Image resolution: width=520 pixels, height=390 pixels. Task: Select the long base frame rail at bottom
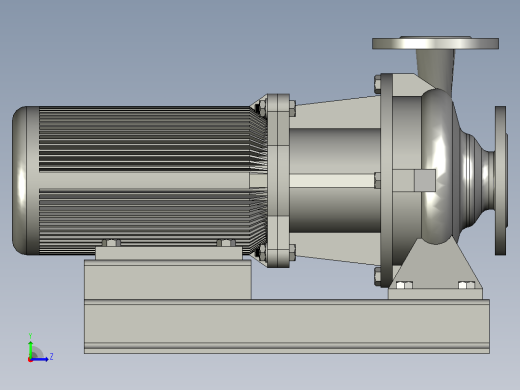(287, 326)
